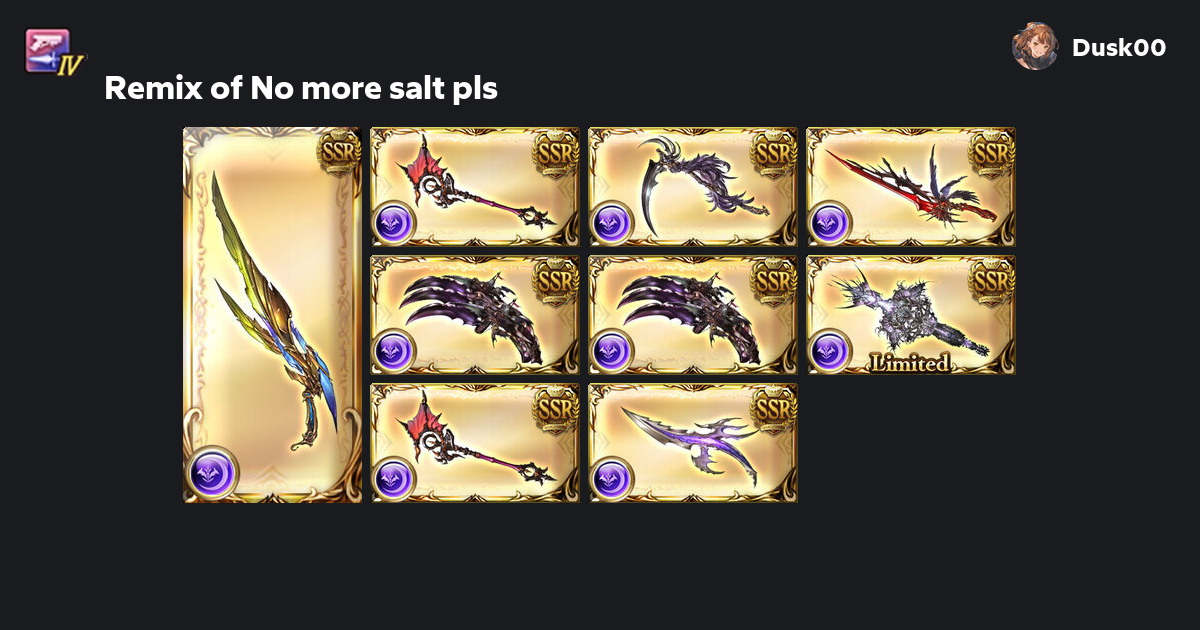Select the red blade with black wings
The width and height of the screenshot is (1200, 630).
[x=911, y=187]
